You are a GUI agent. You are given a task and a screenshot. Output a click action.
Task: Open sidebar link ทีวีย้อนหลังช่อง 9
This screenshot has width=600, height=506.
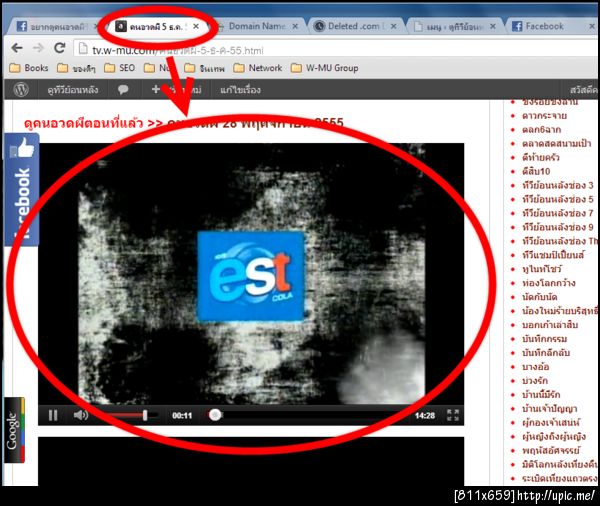(558, 227)
